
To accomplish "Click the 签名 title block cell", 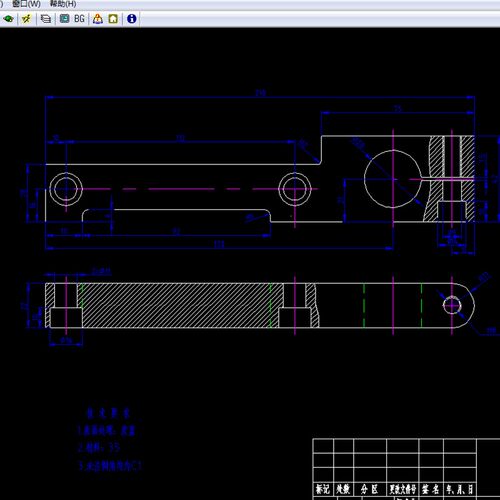I will (431, 489).
